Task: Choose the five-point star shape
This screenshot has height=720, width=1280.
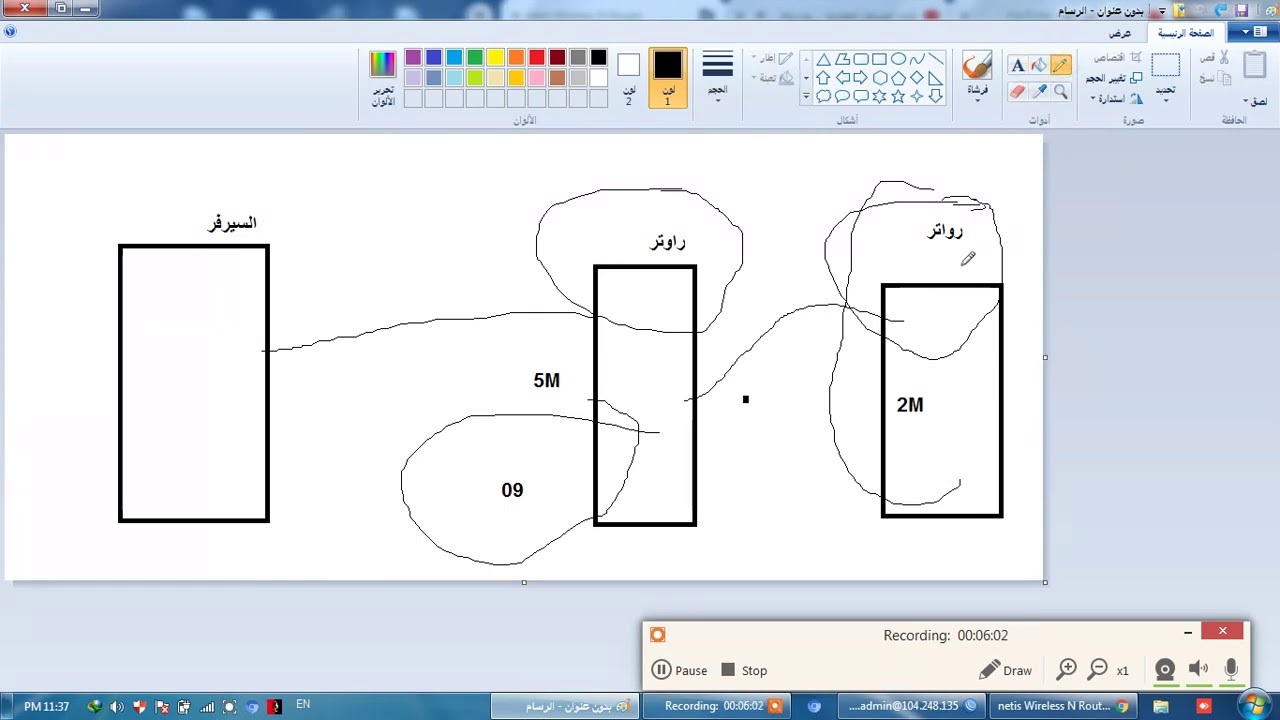Action: 898,96
